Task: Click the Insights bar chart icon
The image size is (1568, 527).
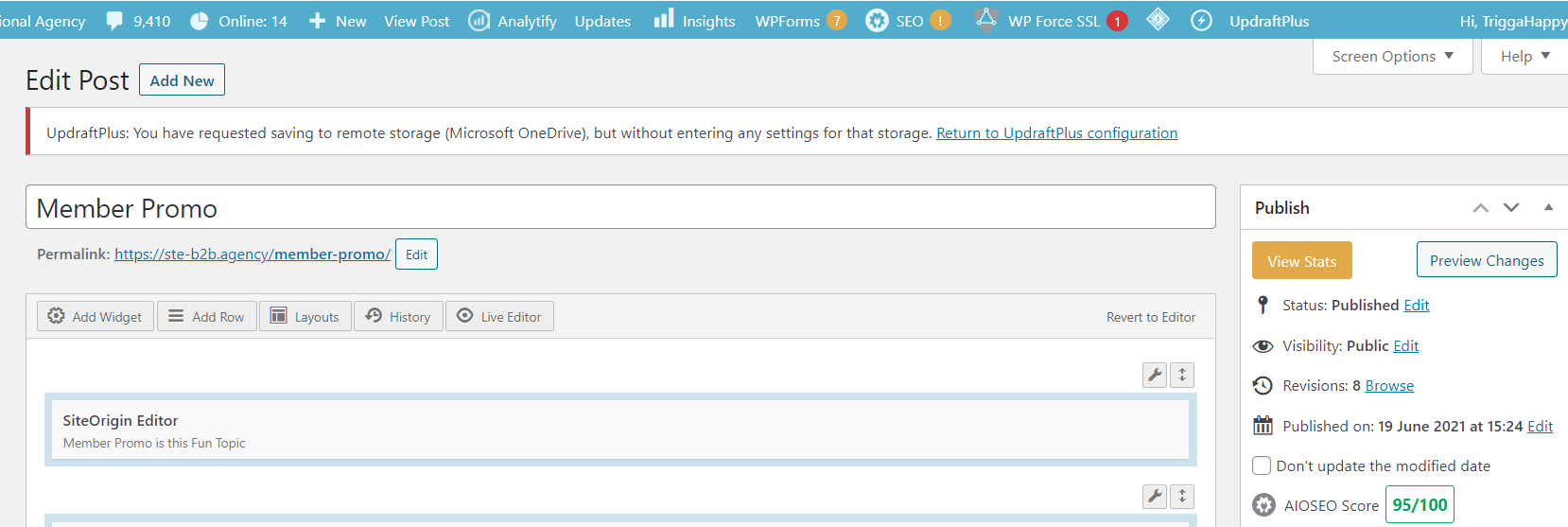Action: coord(664,19)
